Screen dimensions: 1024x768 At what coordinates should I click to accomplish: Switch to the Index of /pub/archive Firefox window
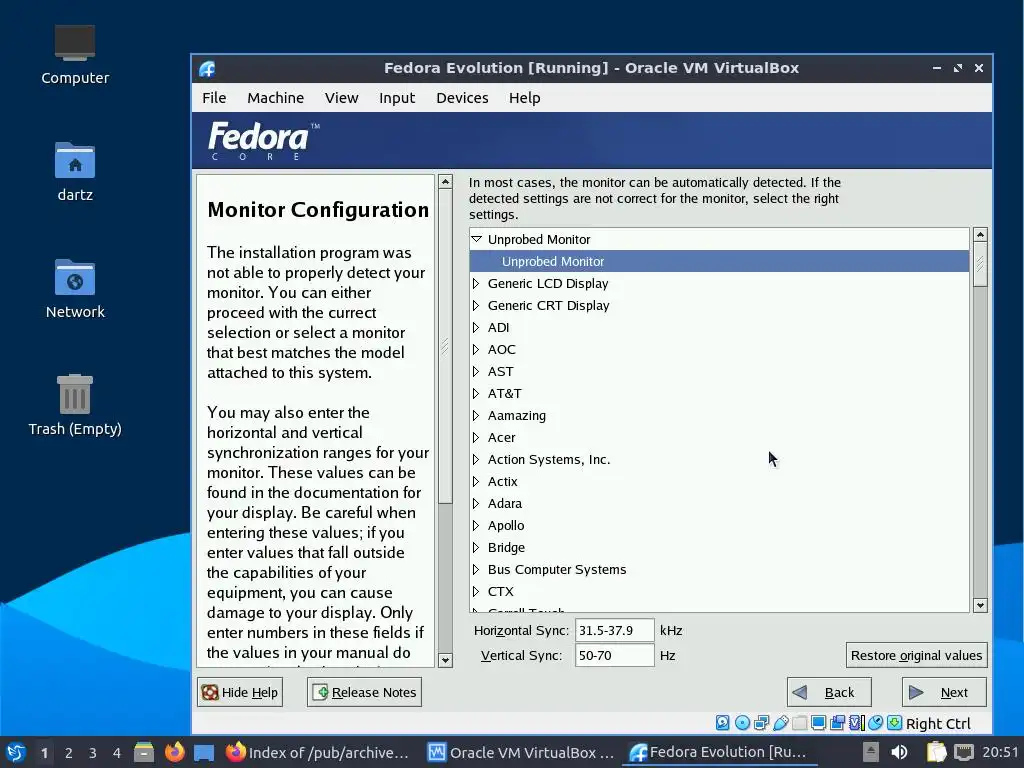tap(317, 752)
